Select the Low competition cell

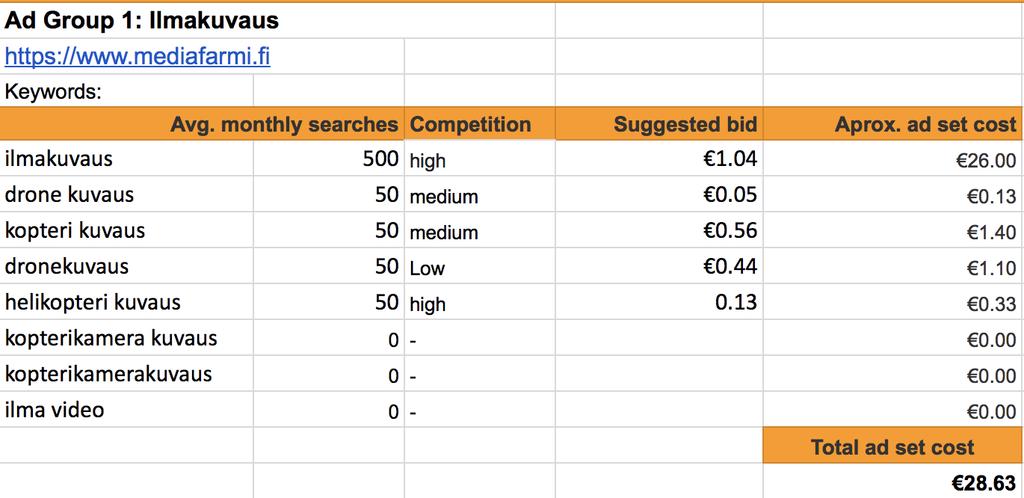479,266
